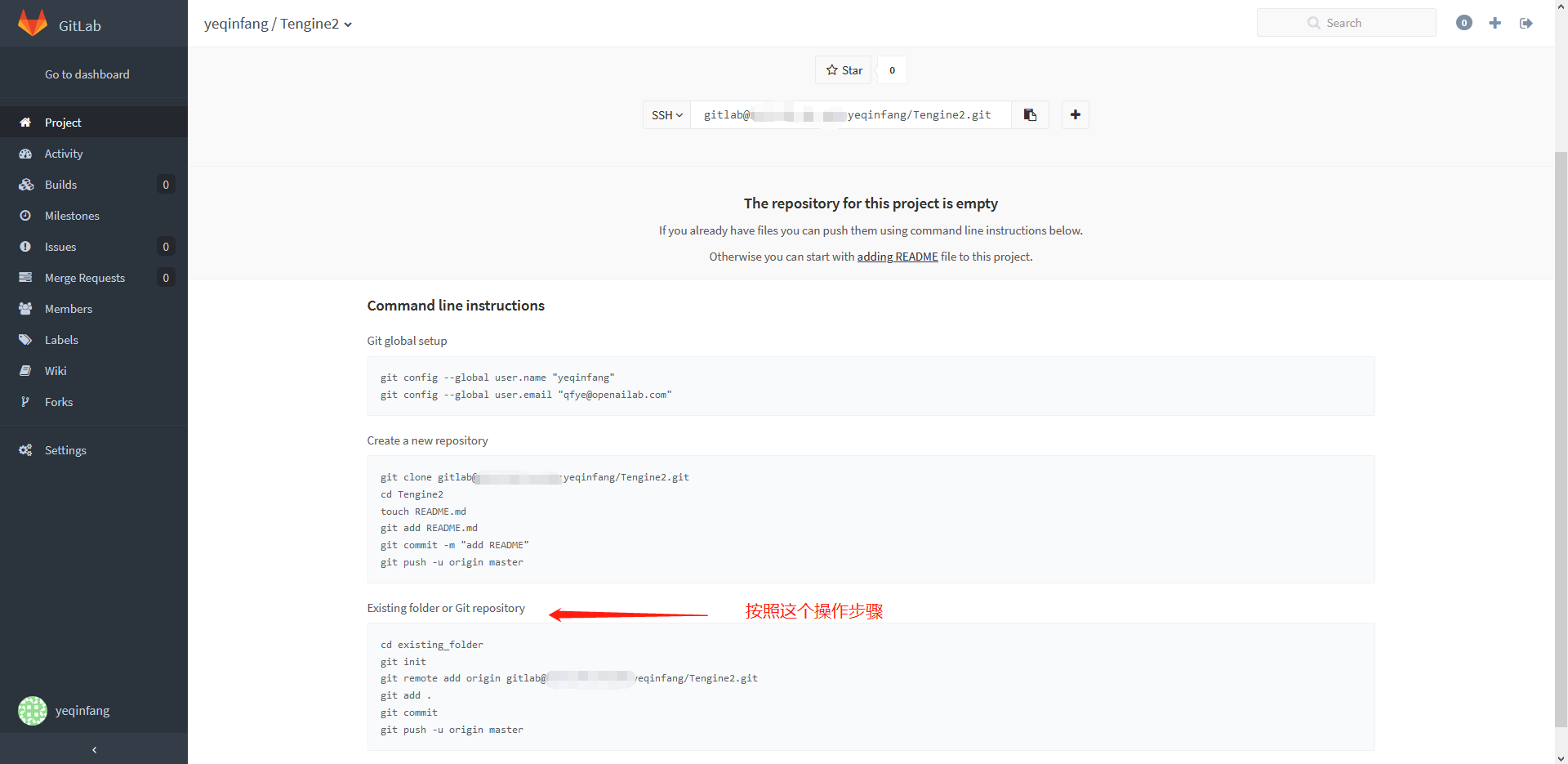1568x764 pixels.
Task: Collapse the sidebar with the chevron
Action: 94,749
